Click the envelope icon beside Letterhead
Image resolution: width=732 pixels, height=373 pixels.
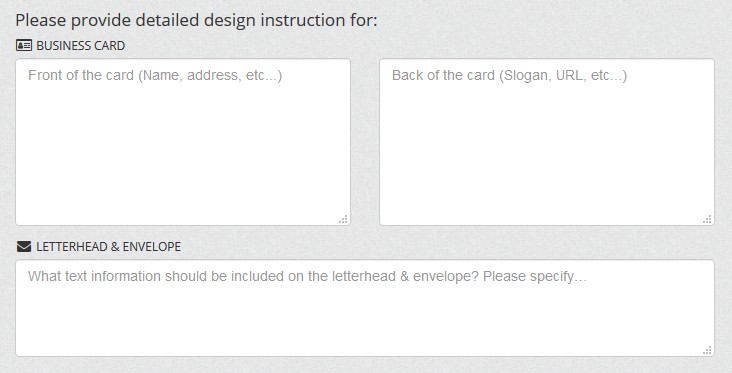[x=24, y=246]
